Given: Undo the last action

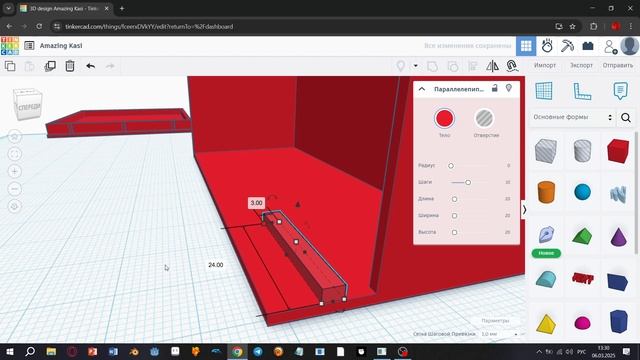Looking at the screenshot, I should (91, 66).
